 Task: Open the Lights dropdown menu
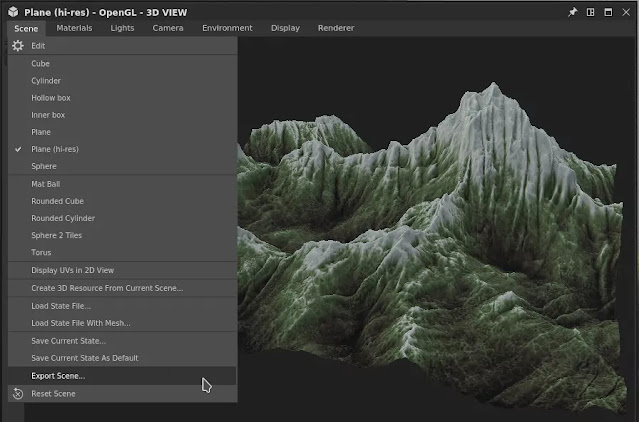tap(122, 28)
